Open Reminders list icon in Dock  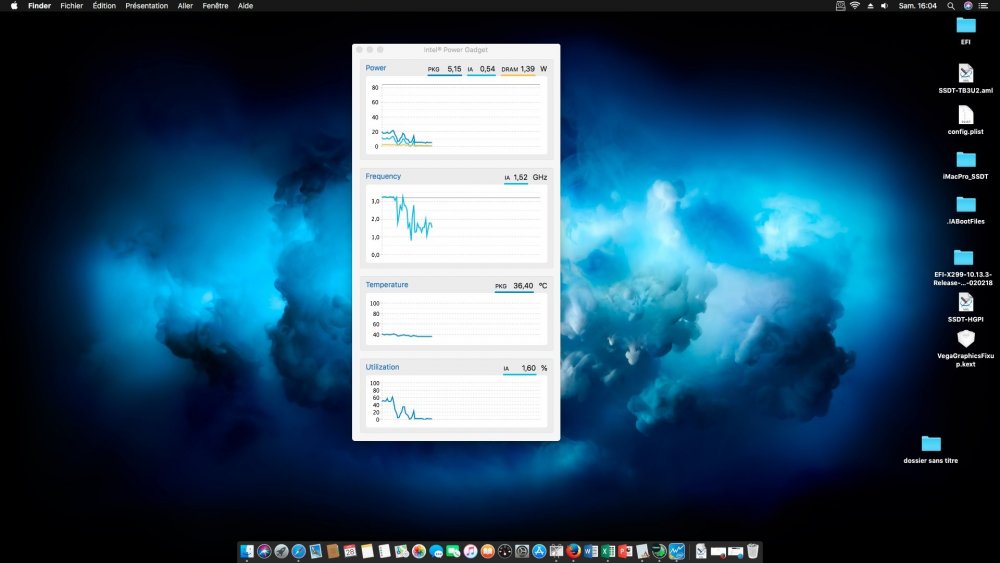click(x=385, y=551)
